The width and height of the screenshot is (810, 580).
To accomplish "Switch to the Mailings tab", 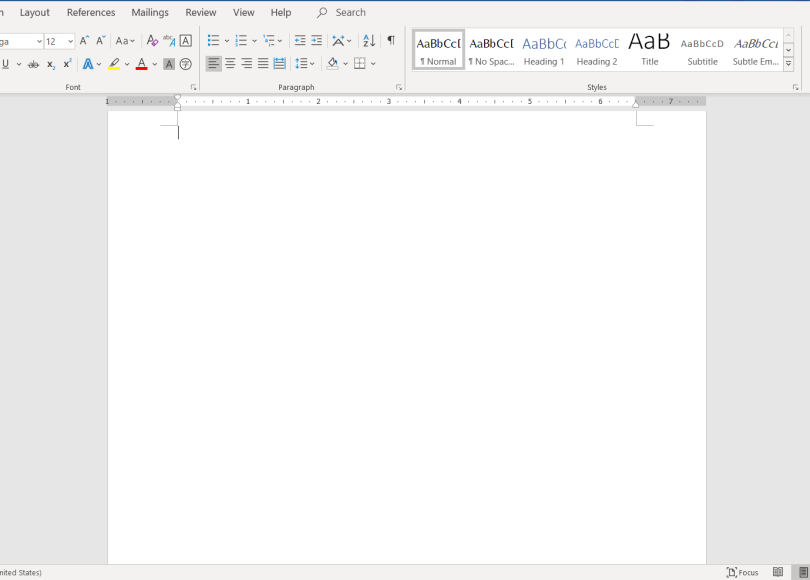I will 150,13.
